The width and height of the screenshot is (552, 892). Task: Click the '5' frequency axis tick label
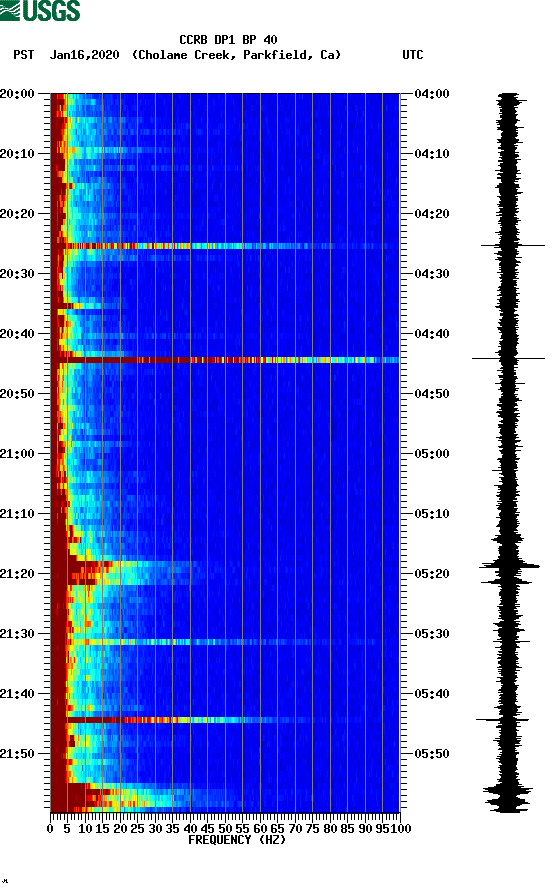(67, 829)
